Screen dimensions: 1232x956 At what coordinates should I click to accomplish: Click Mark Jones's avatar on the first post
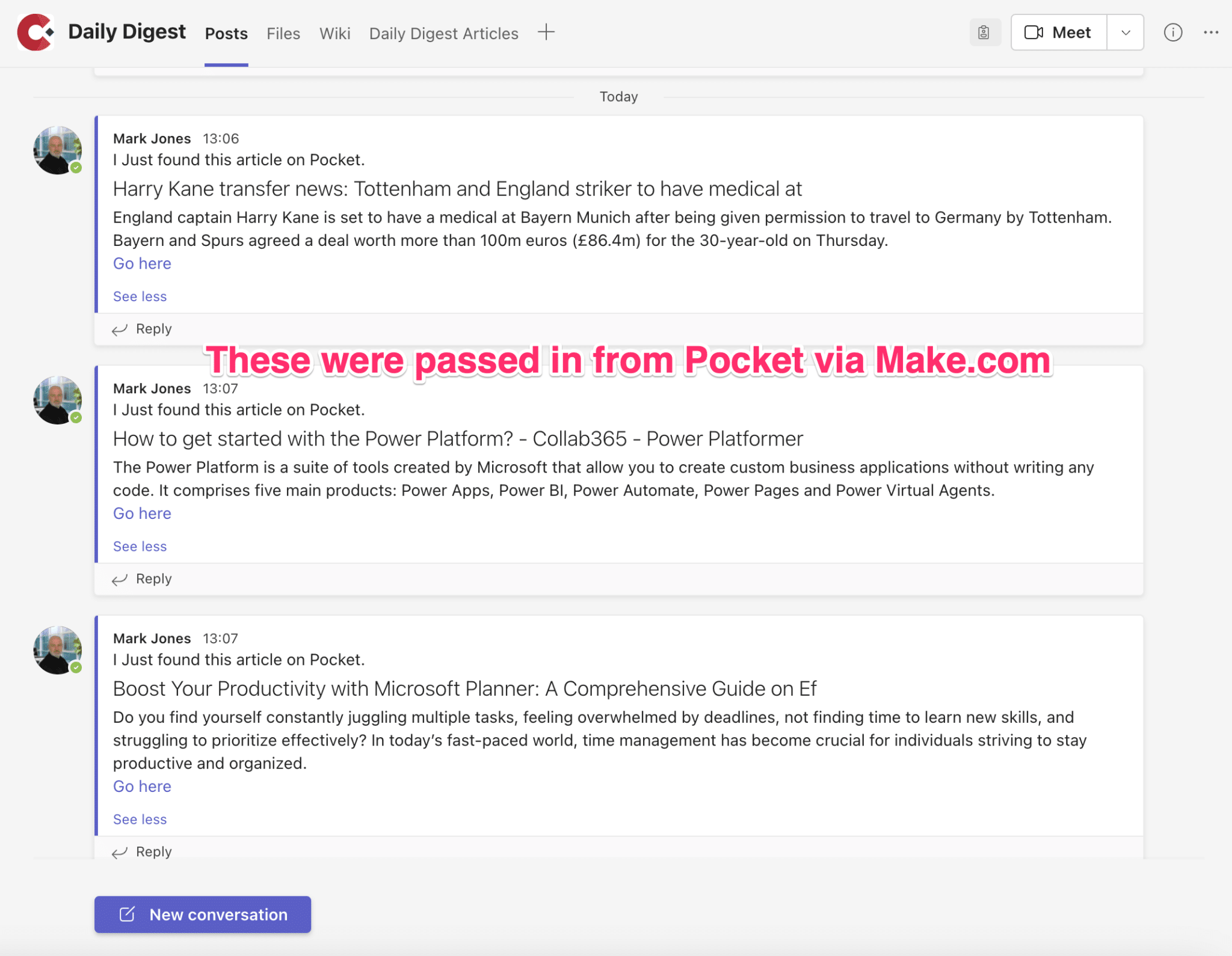point(58,150)
